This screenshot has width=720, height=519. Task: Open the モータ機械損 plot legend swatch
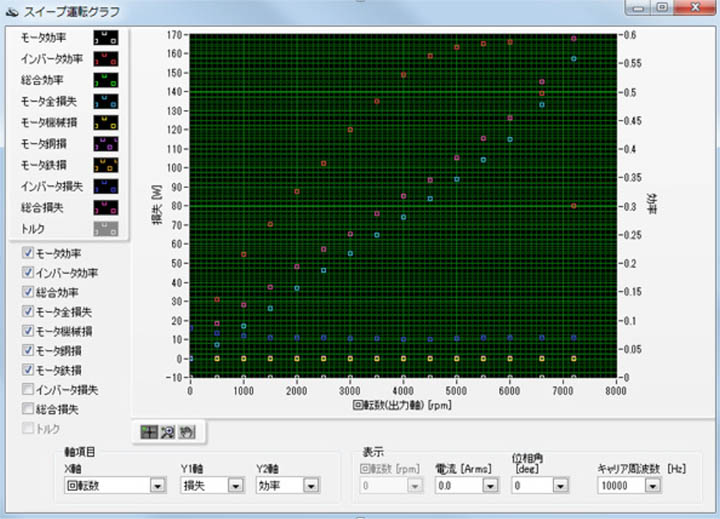coord(106,123)
